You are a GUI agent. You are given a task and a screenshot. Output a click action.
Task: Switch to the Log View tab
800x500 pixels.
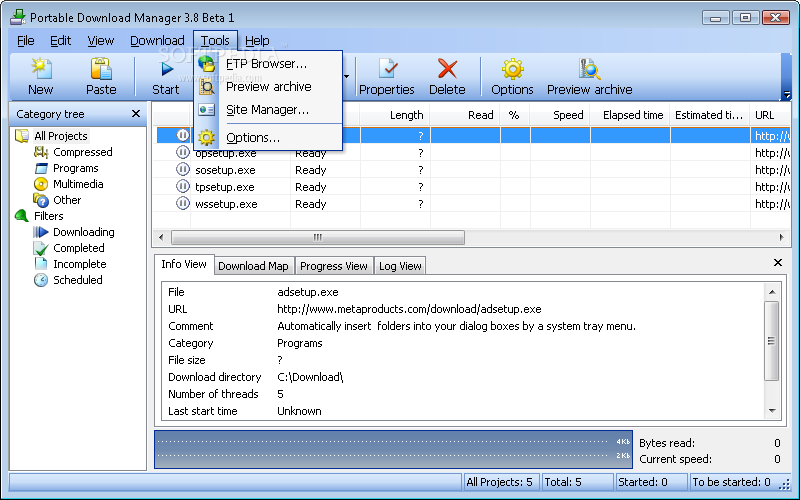400,266
